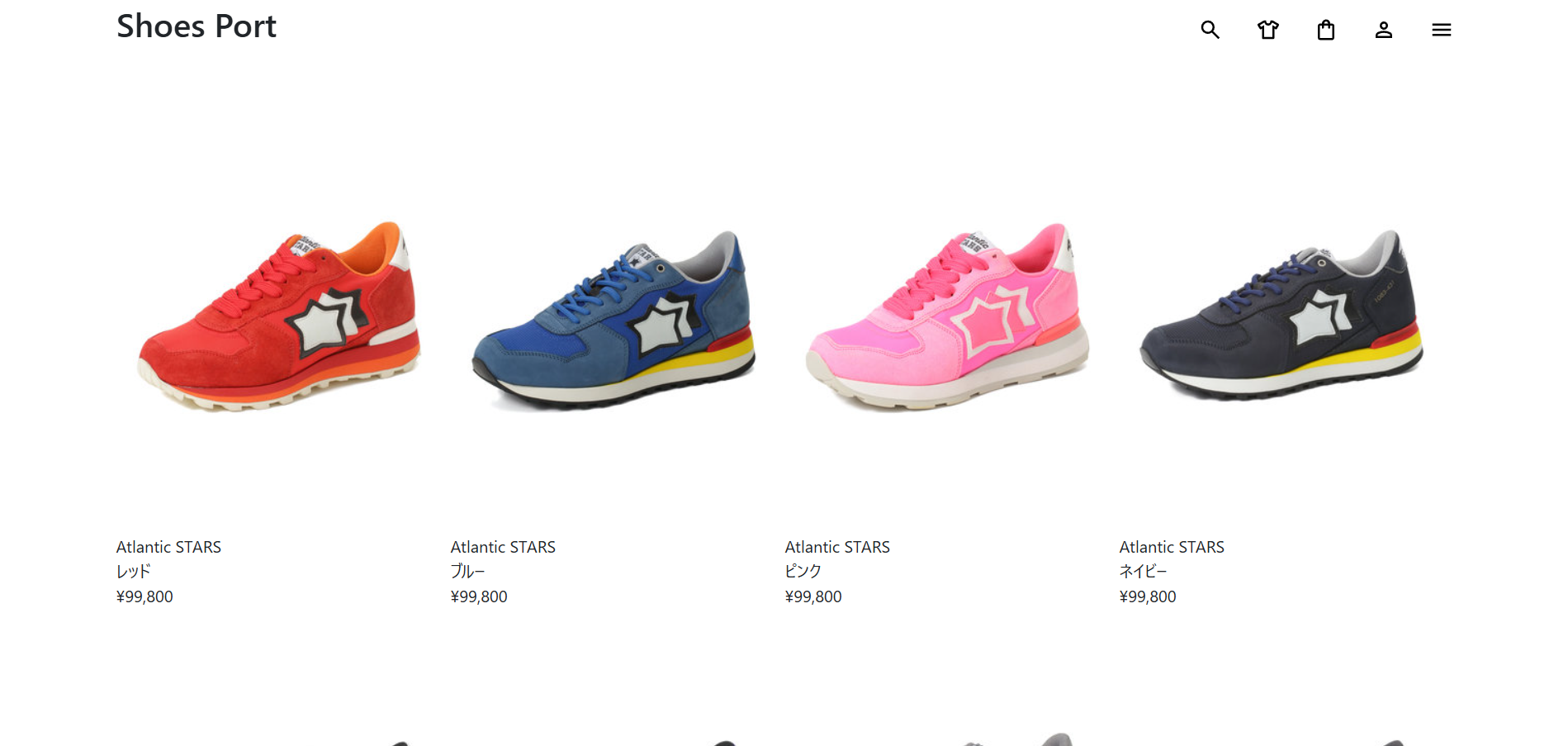Click the ブルー color name

468,572
